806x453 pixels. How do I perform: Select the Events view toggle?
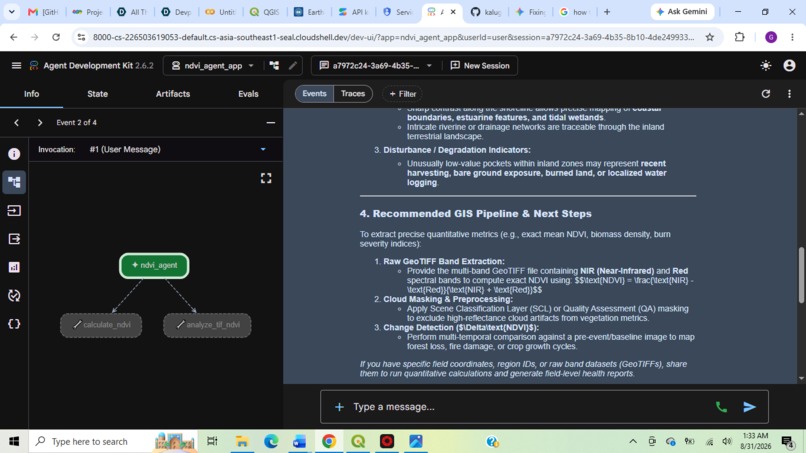click(314, 94)
